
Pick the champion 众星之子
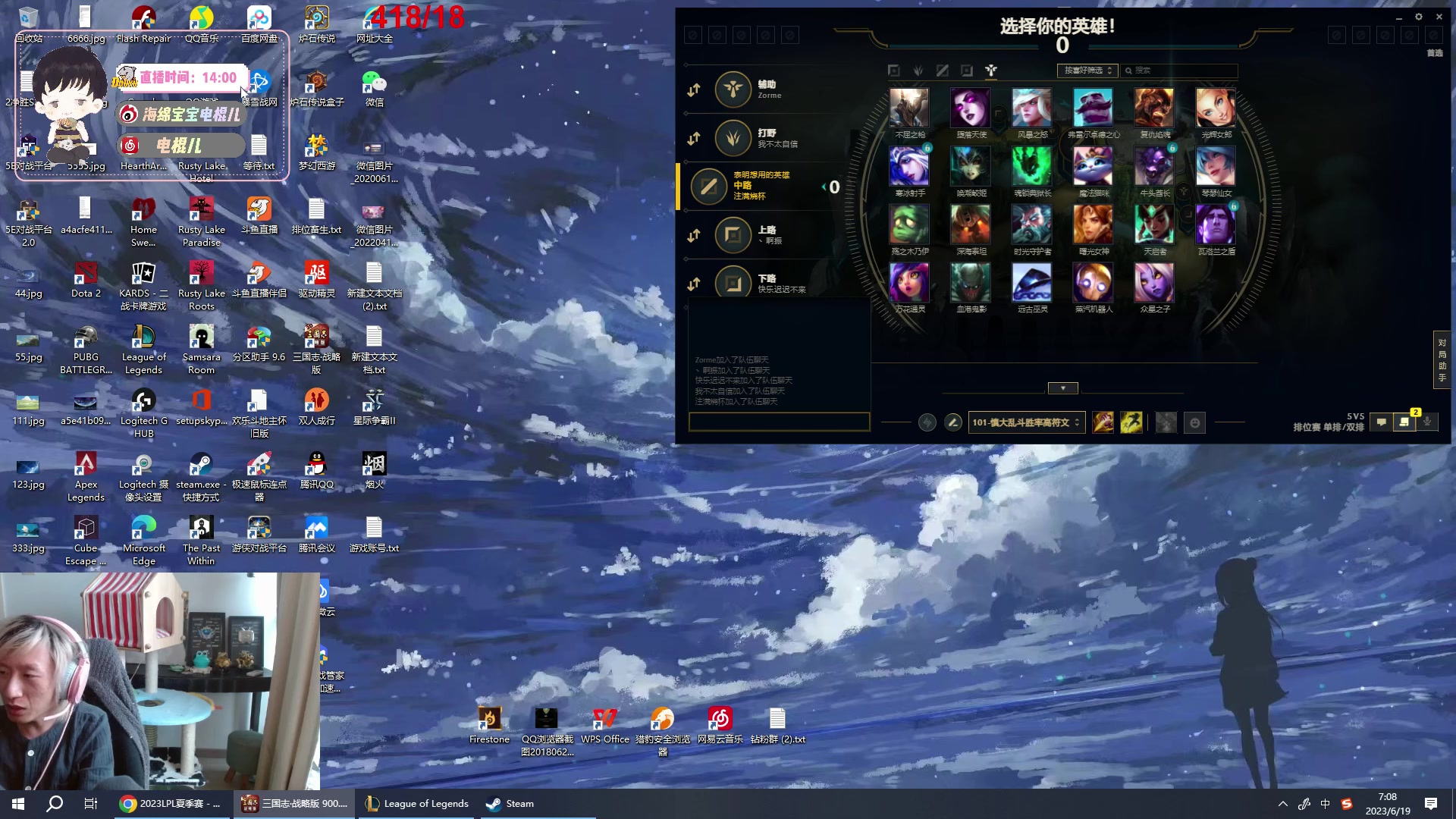[1154, 282]
